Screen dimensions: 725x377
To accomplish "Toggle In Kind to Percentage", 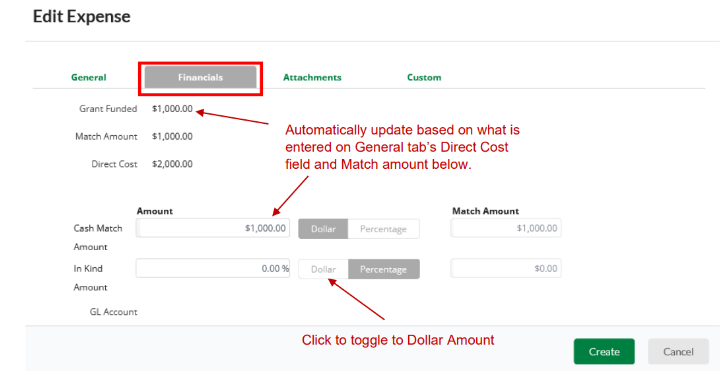I will 384,269.
